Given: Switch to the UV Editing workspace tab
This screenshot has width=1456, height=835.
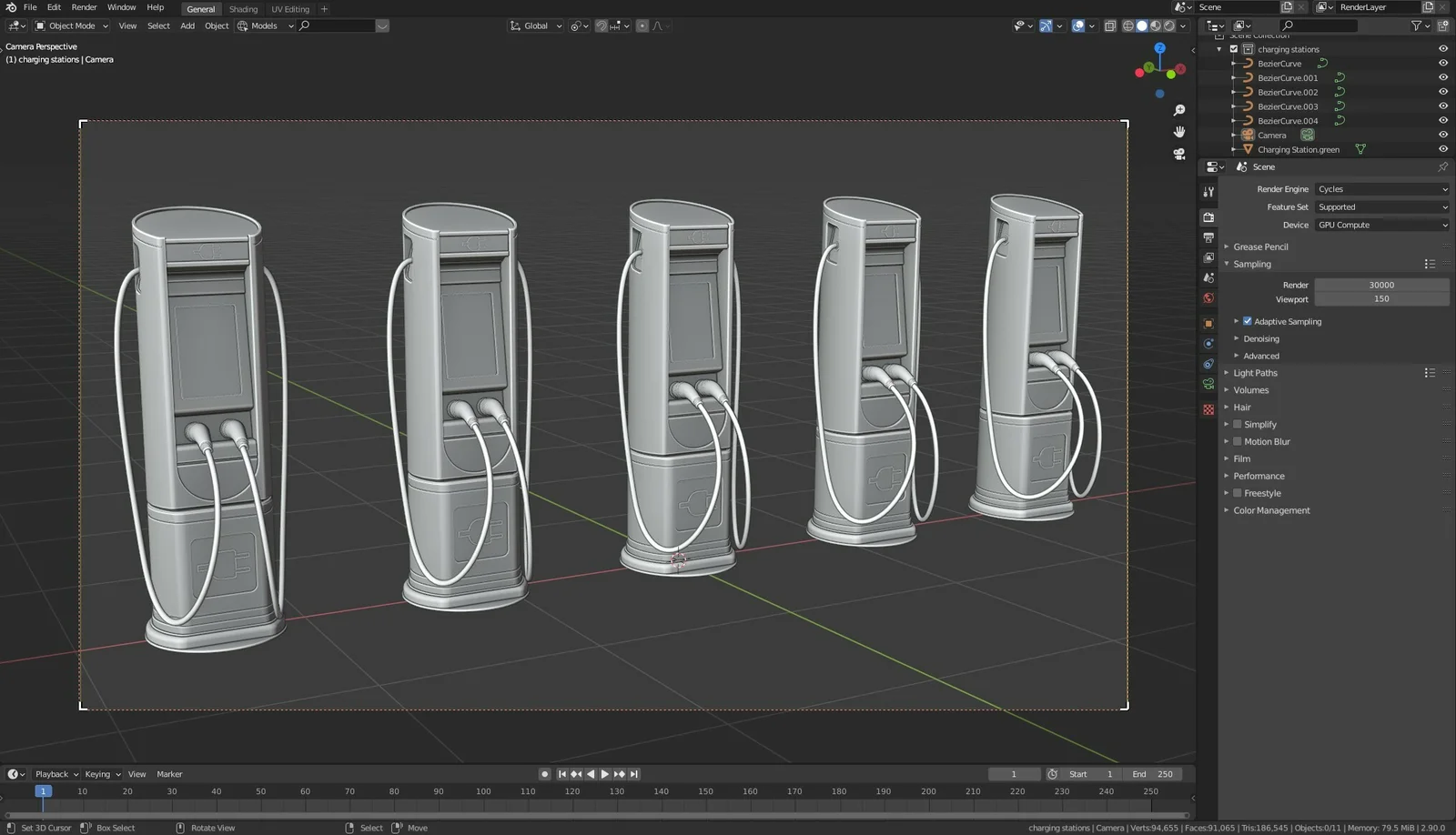Looking at the screenshot, I should 289,9.
